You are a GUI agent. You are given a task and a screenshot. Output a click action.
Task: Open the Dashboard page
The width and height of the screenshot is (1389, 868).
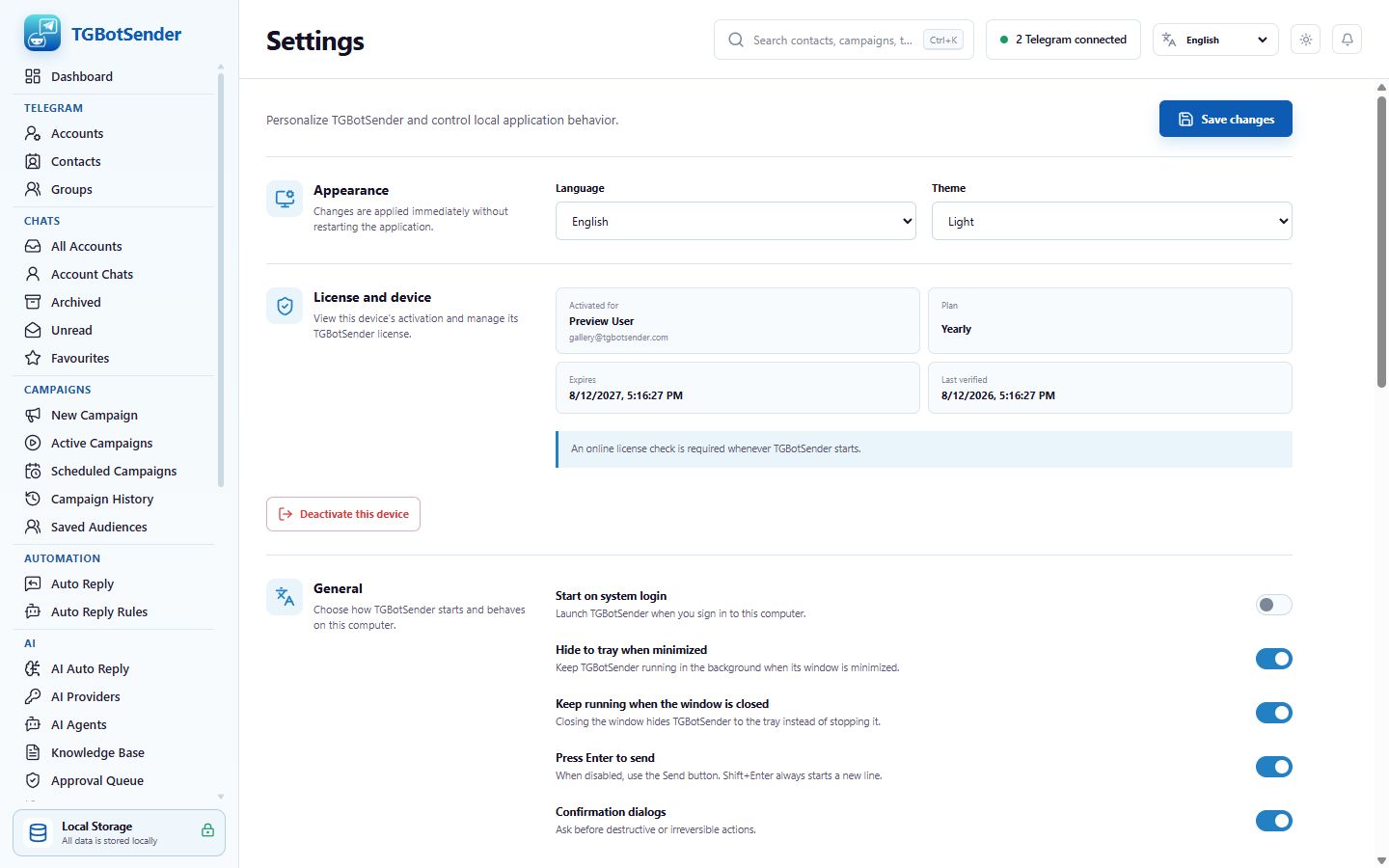coord(116,76)
